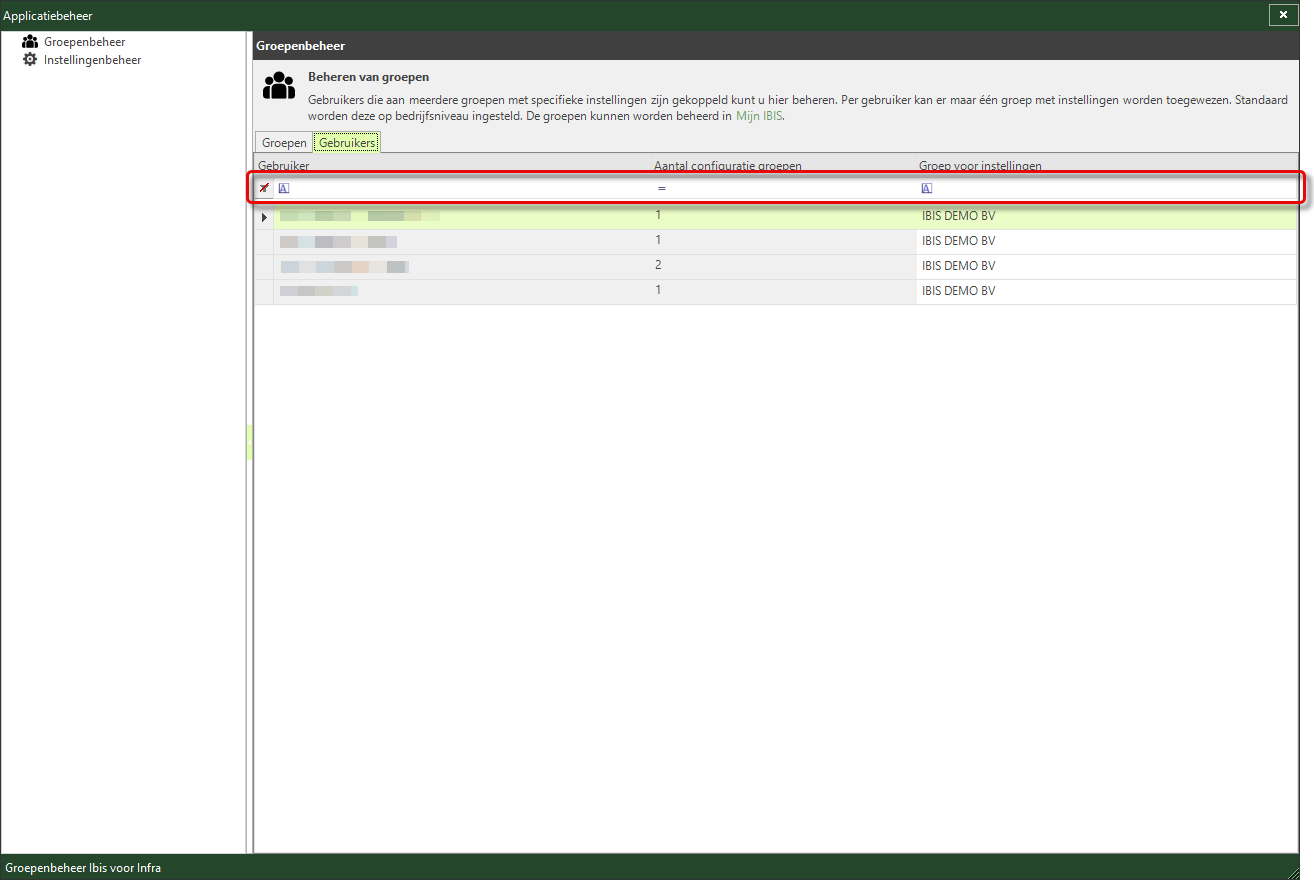Click the Groepenbeheer panel title bar
Viewport: 1314px width, 880px height.
776,46
